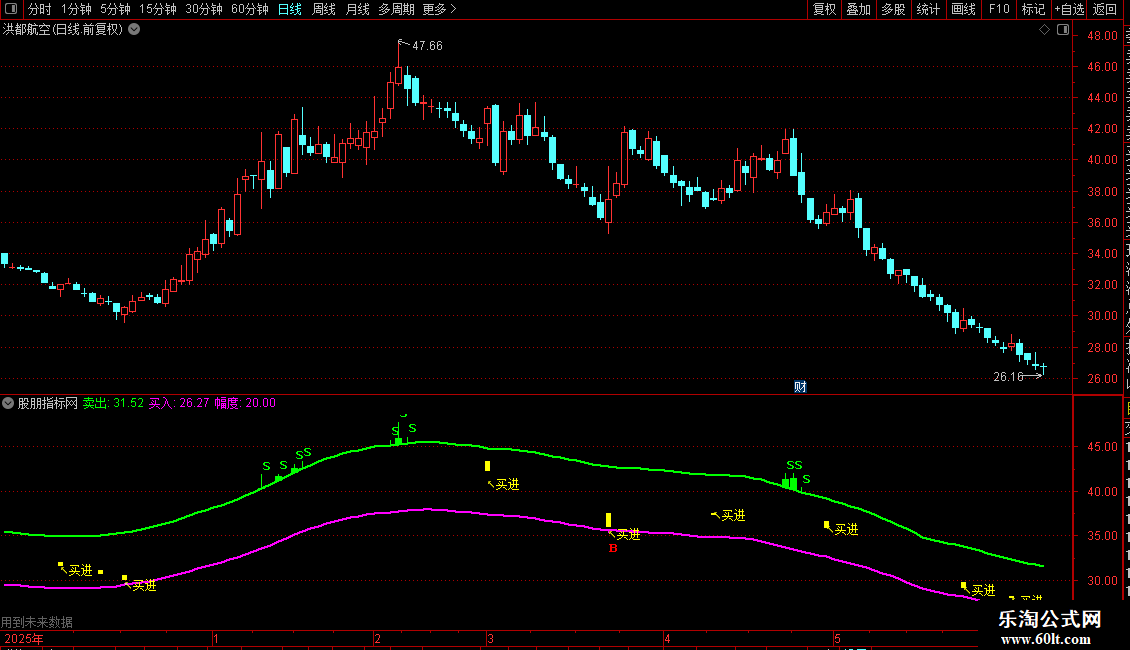Select the 60分钟 period tab
This screenshot has width=1130, height=650.
(250, 9)
